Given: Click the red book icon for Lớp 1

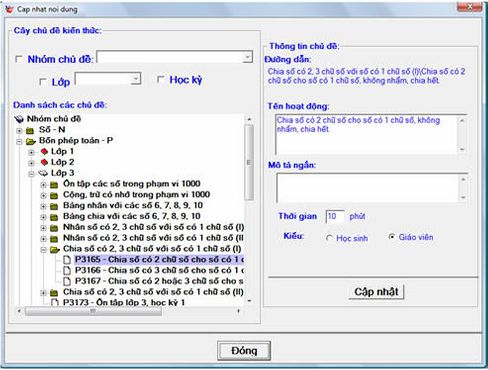Looking at the screenshot, I should pos(44,152).
